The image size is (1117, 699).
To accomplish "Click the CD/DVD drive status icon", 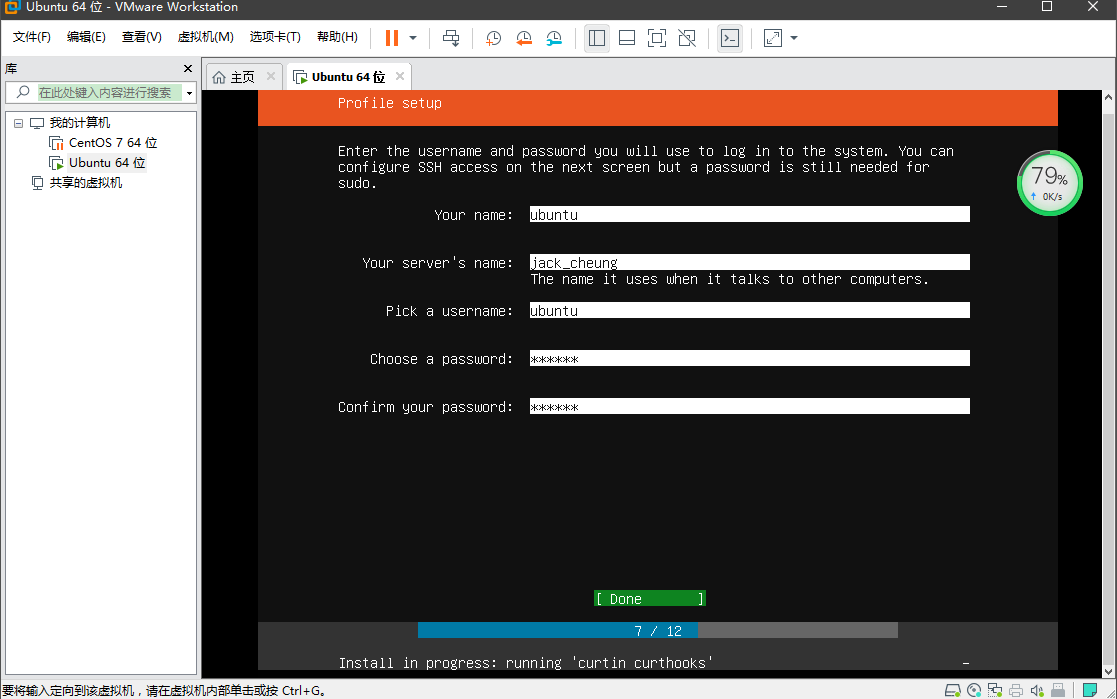I will click(974, 690).
